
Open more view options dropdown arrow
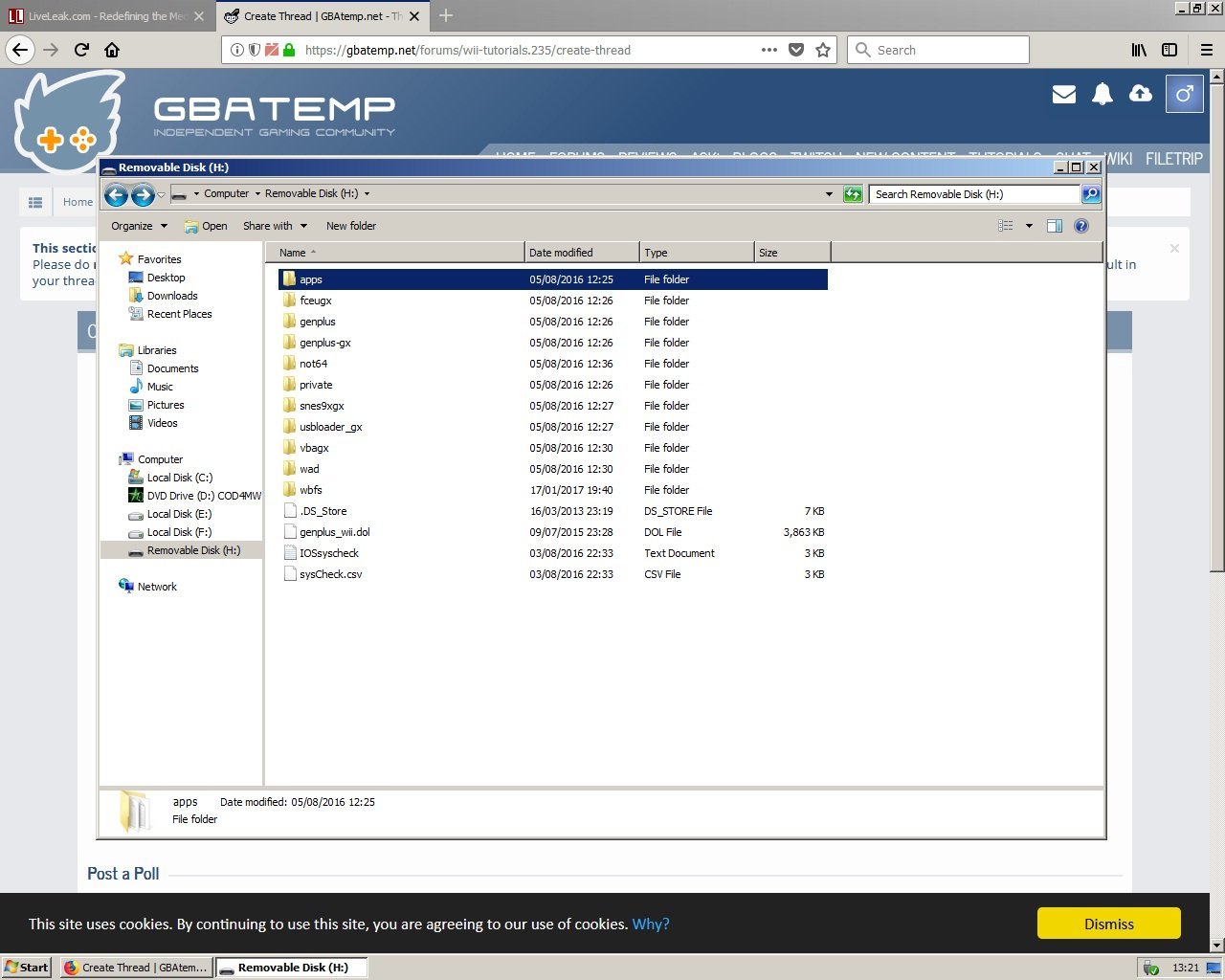click(x=1029, y=226)
